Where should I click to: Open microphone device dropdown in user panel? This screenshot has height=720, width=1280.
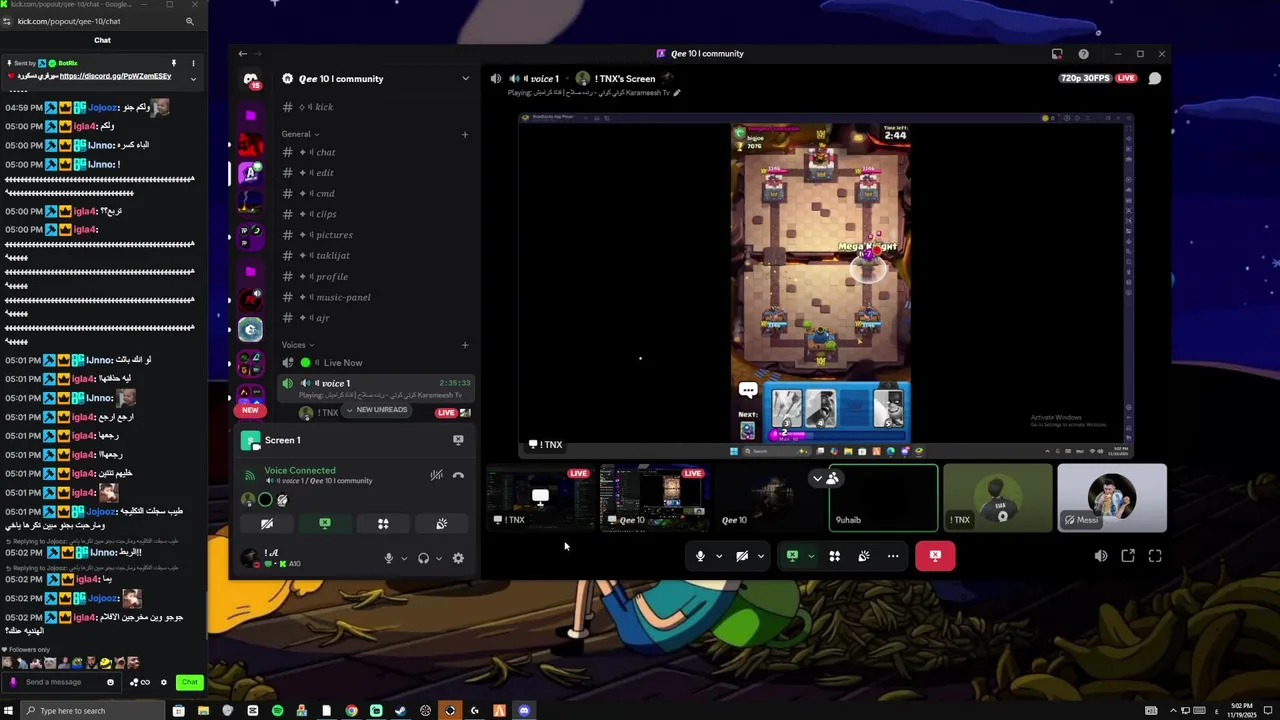click(404, 558)
